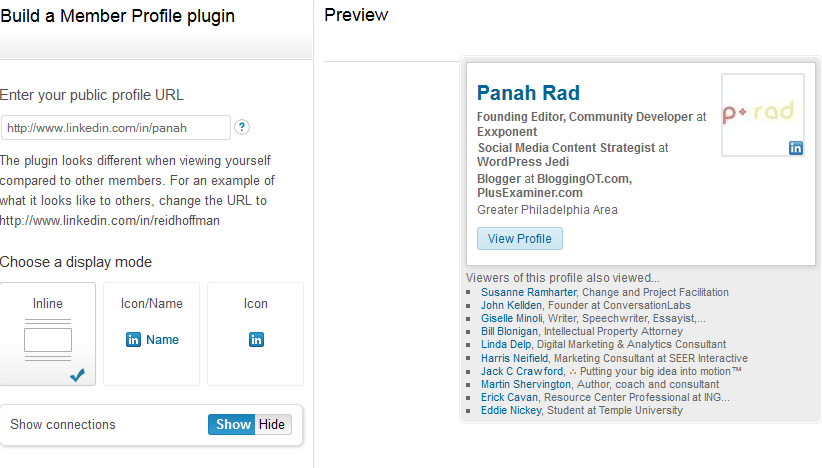Image resolution: width=822 pixels, height=468 pixels.
Task: Select the Icon/Name display mode
Action: (x=152, y=334)
